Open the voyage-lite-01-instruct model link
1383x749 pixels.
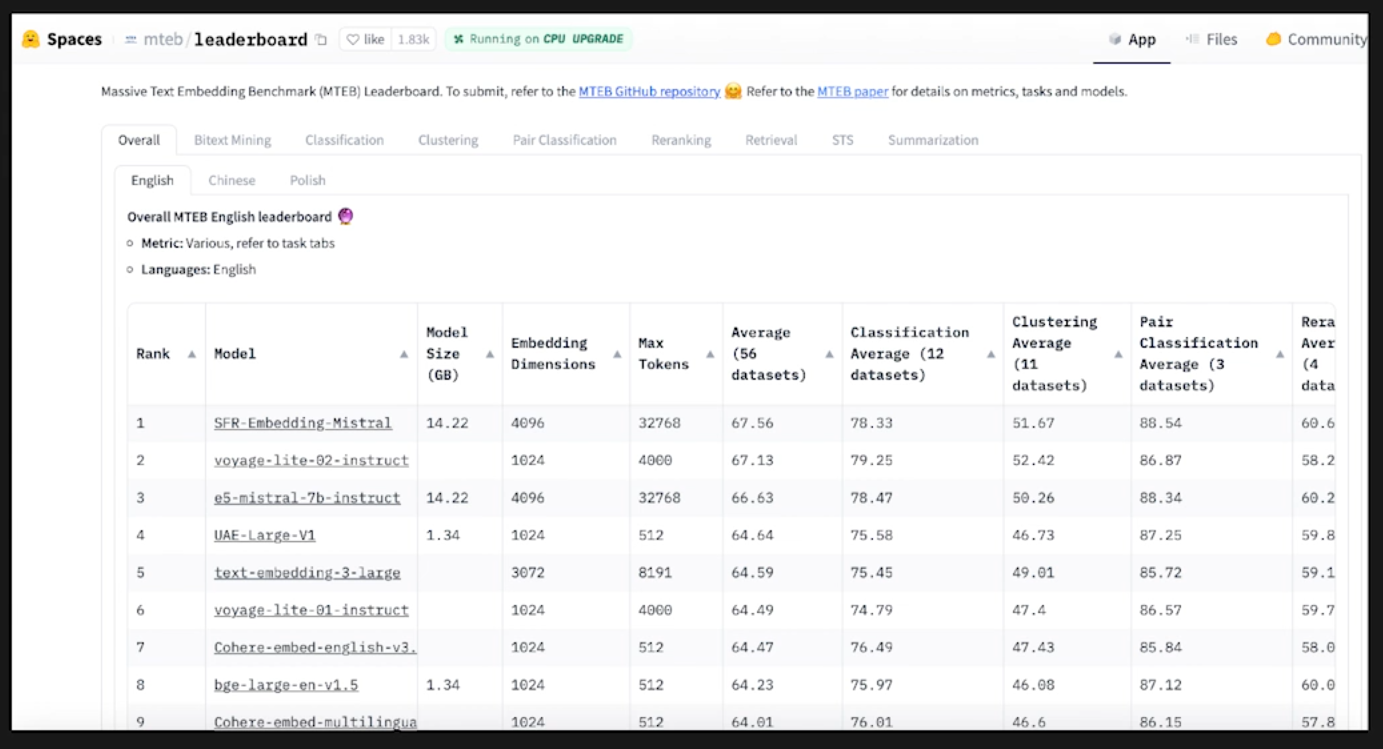[311, 610]
